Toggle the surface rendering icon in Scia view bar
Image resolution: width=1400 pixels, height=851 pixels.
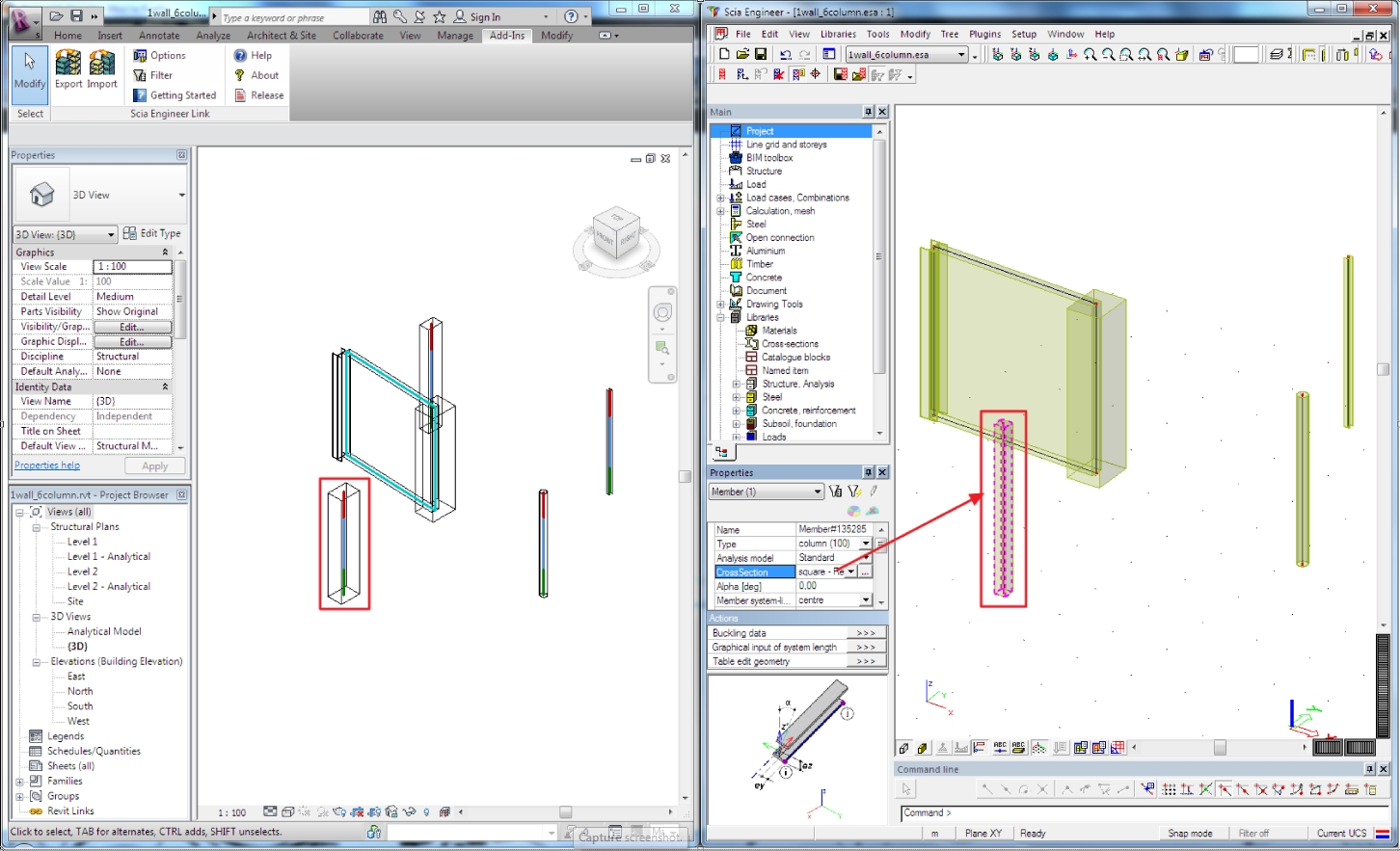(x=922, y=748)
